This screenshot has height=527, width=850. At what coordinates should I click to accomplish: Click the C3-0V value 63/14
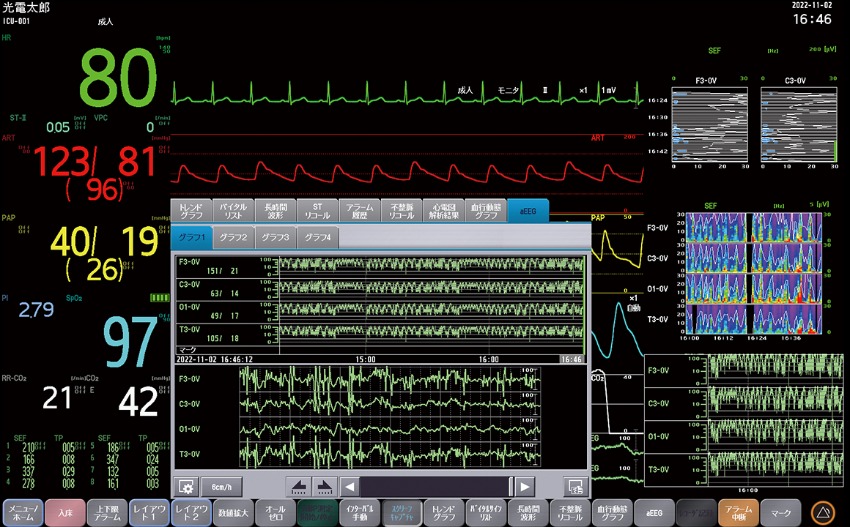224,293
